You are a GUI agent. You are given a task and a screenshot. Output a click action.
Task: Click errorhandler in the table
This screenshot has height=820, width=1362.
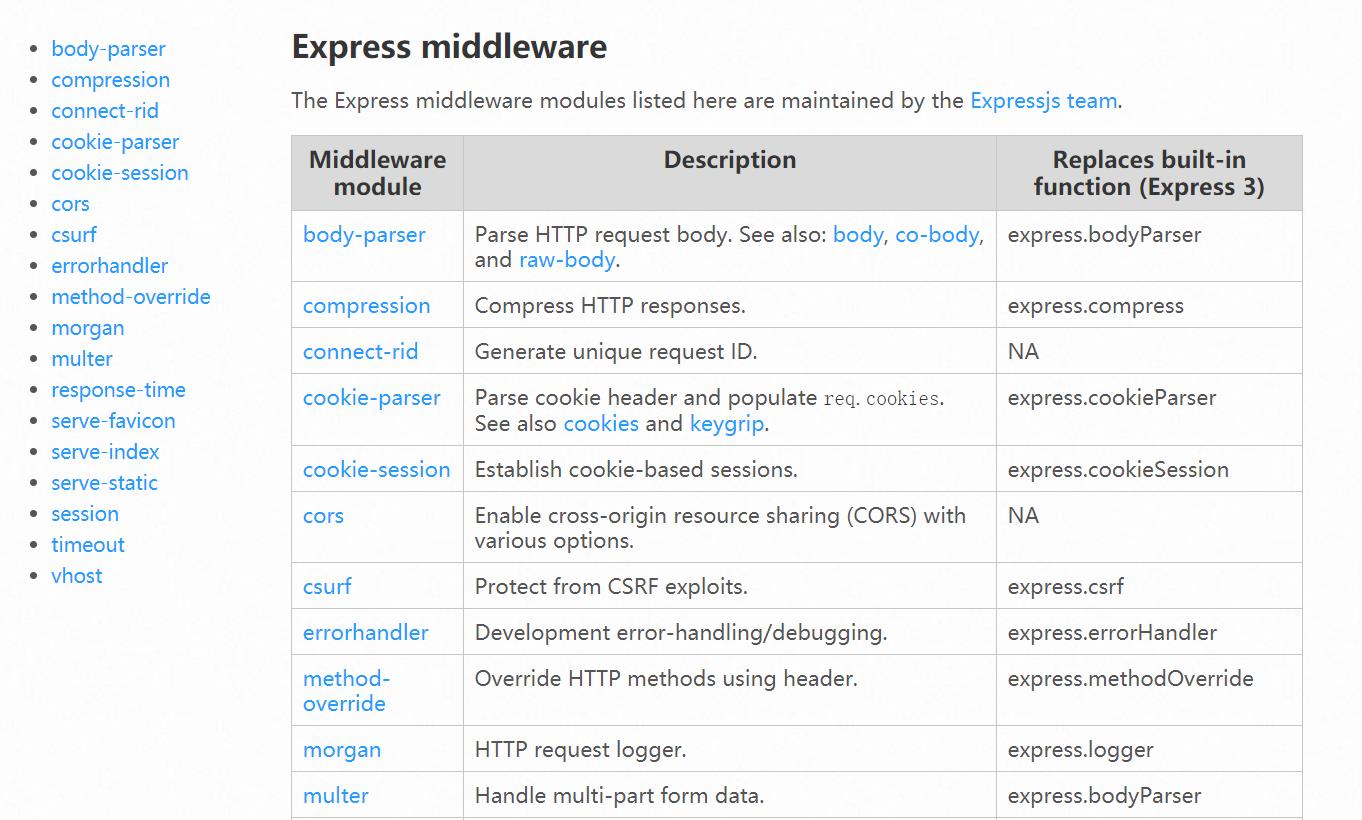pyautogui.click(x=366, y=633)
